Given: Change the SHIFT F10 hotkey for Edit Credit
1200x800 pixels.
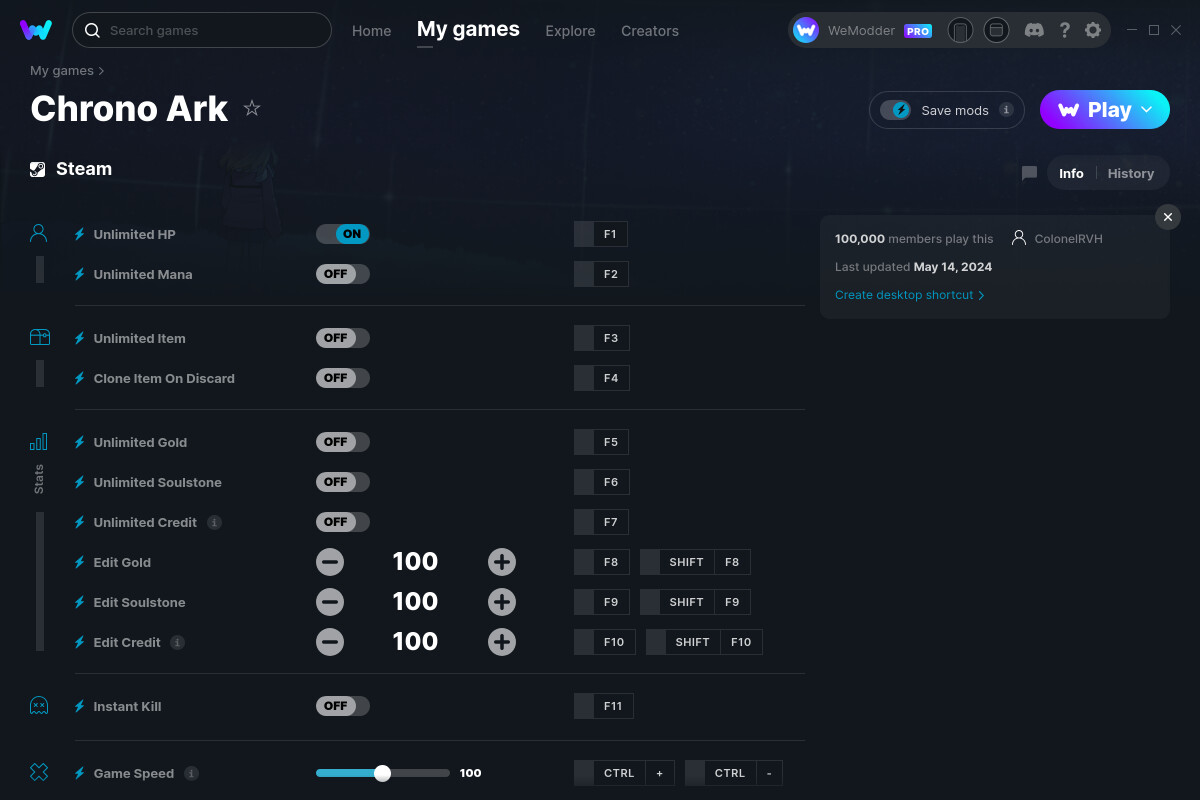Looking at the screenshot, I should (x=704, y=642).
